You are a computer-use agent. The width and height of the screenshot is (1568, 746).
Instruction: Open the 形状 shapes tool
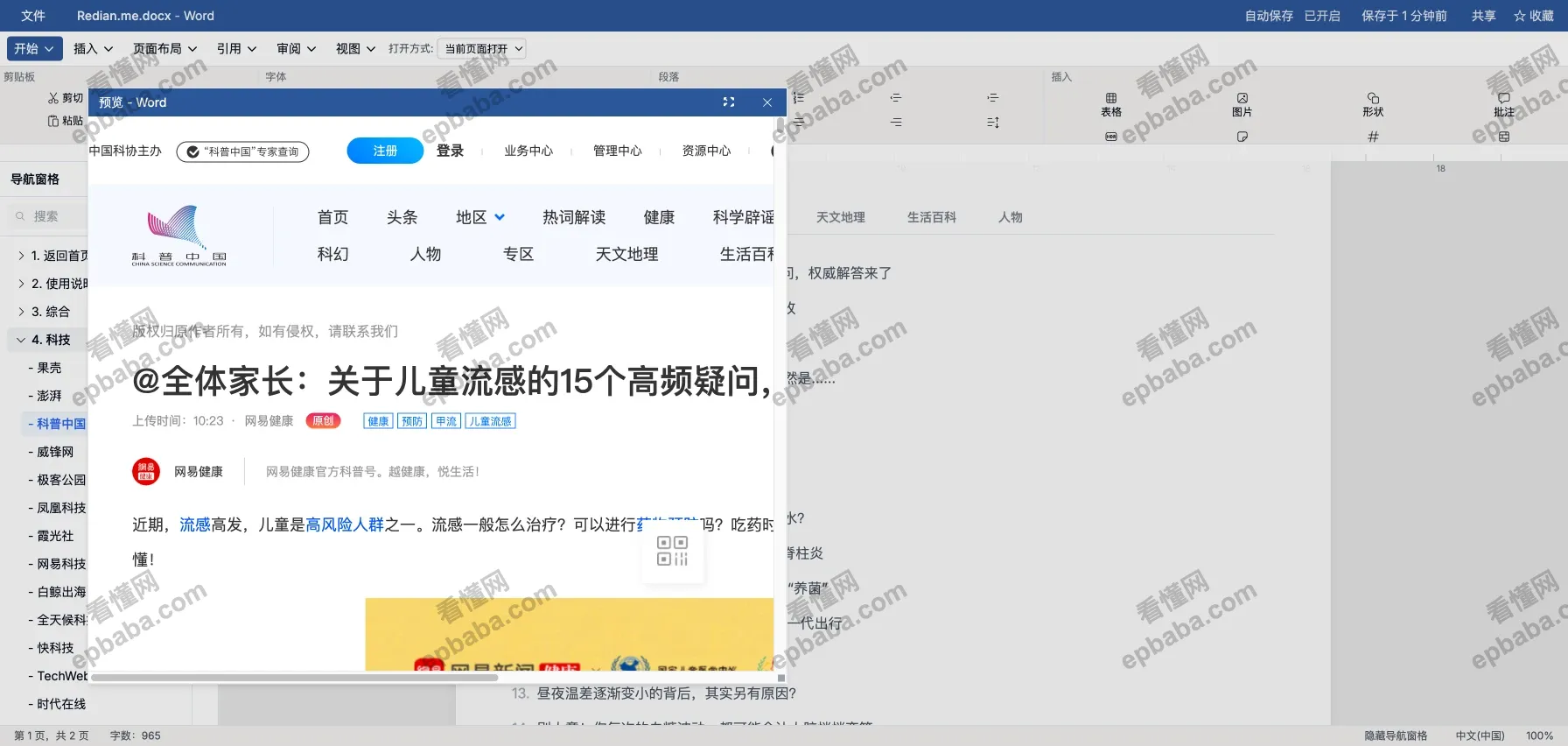coord(1373,104)
